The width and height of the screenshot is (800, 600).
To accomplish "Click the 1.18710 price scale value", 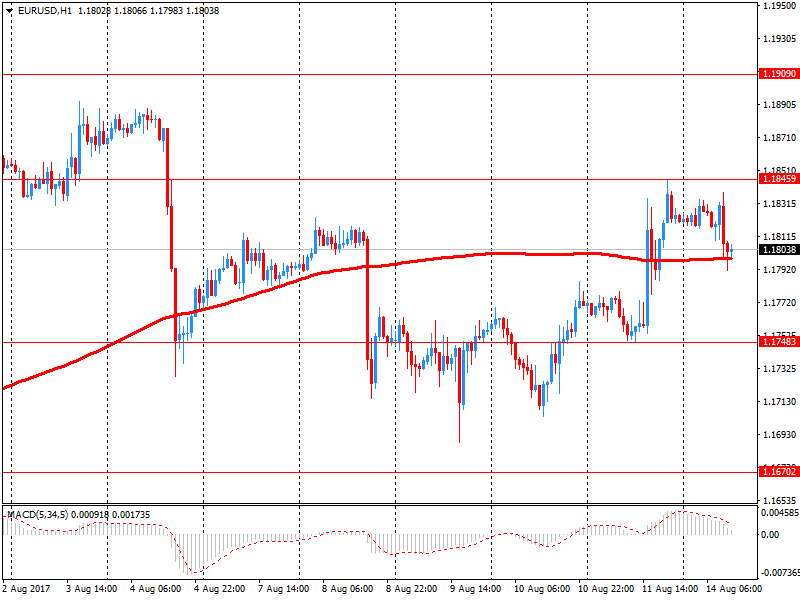I will point(780,138).
